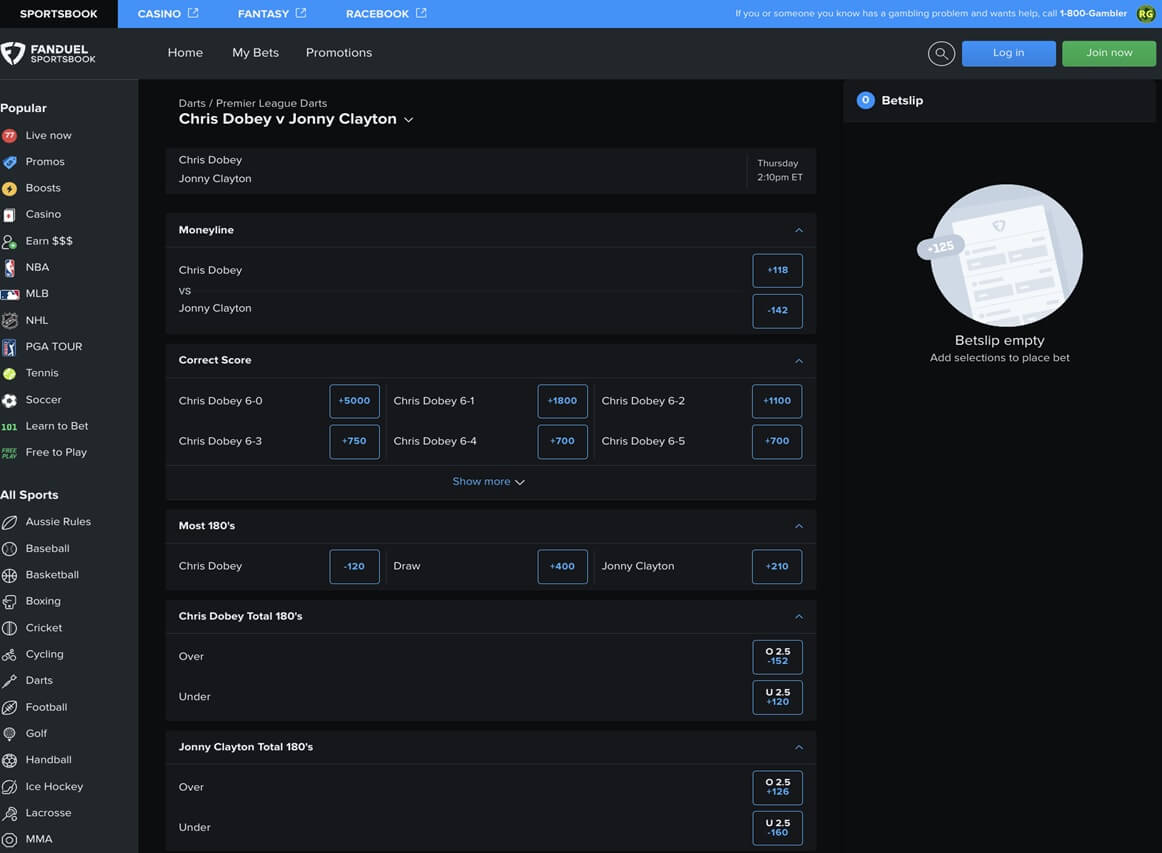The height and width of the screenshot is (853, 1162).
Task: Select Chris Dobey Over 2.5 at -152
Action: [777, 657]
